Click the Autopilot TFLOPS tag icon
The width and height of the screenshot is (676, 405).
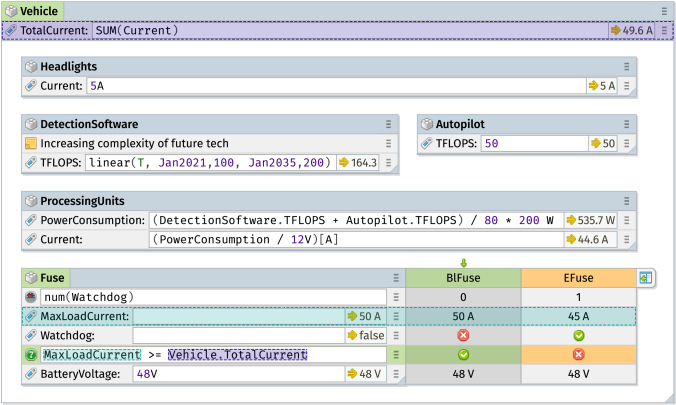(x=426, y=143)
